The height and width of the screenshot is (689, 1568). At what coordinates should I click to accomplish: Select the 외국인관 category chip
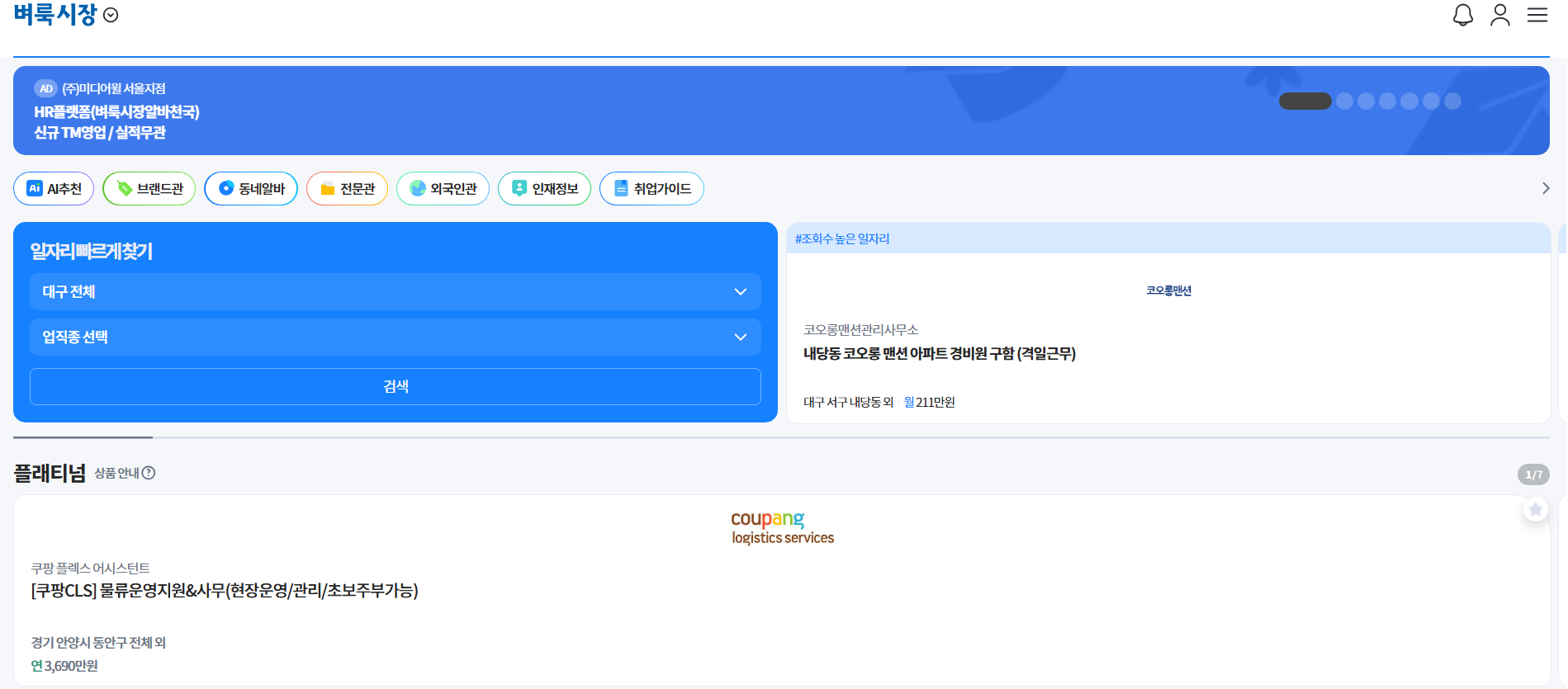(443, 188)
